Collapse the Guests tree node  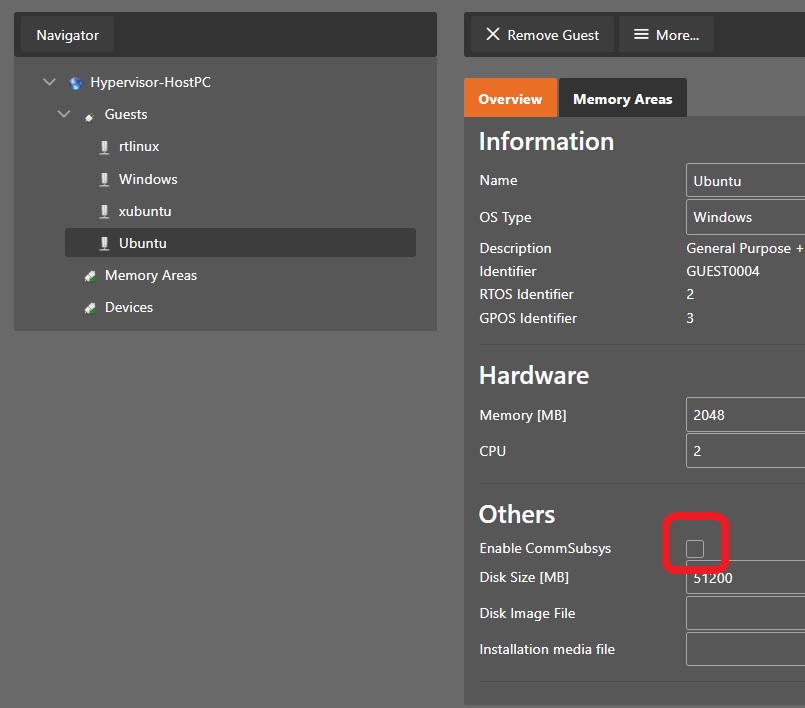(64, 115)
